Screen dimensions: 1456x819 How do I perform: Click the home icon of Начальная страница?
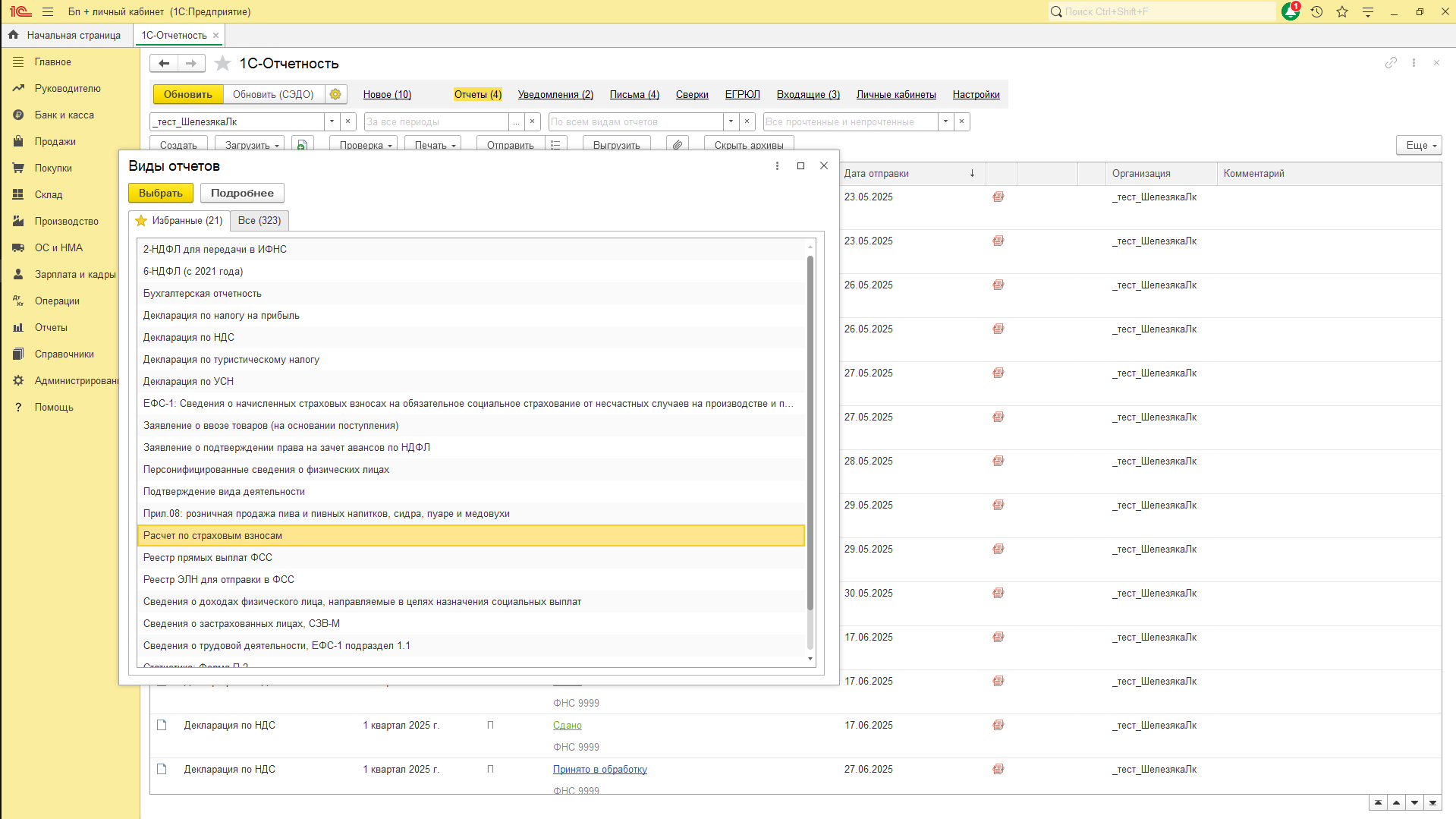click(13, 35)
